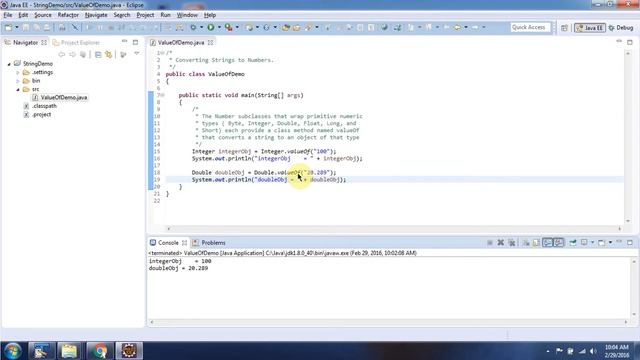Click the Quick Access search field
Screen dimensions: 640x360
tap(530, 27)
